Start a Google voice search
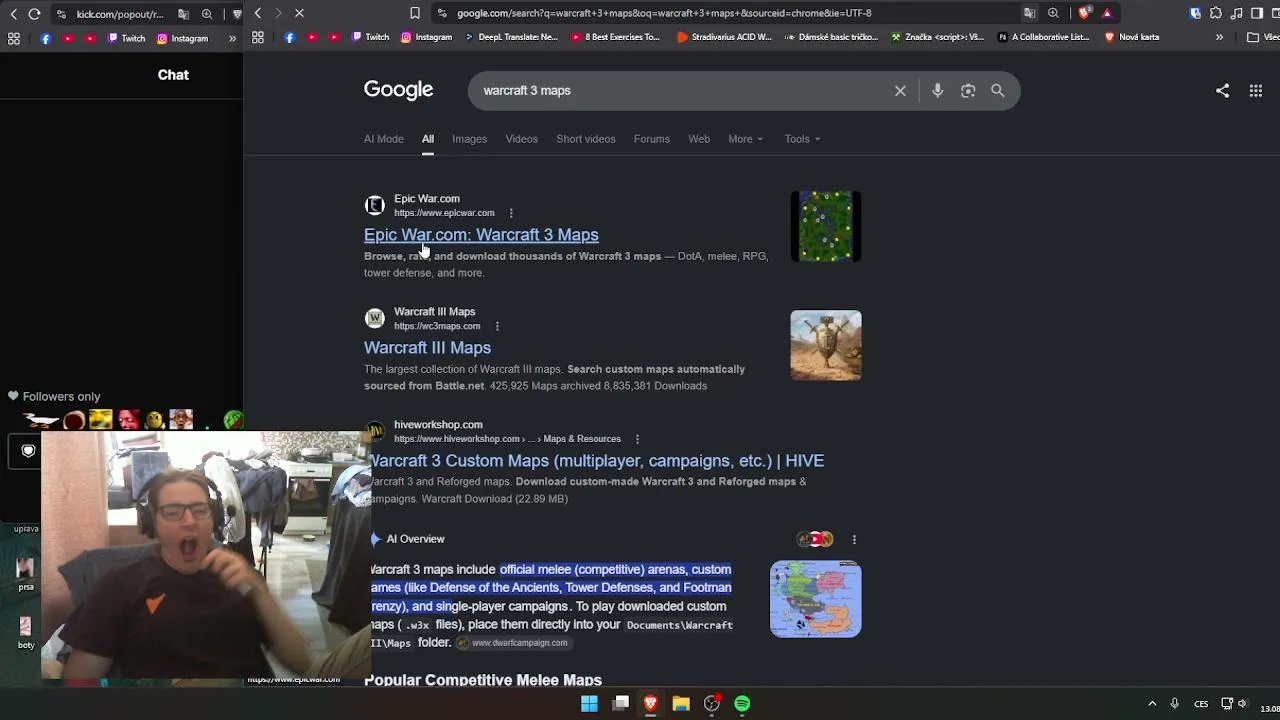Viewport: 1280px width, 720px height. [x=937, y=91]
